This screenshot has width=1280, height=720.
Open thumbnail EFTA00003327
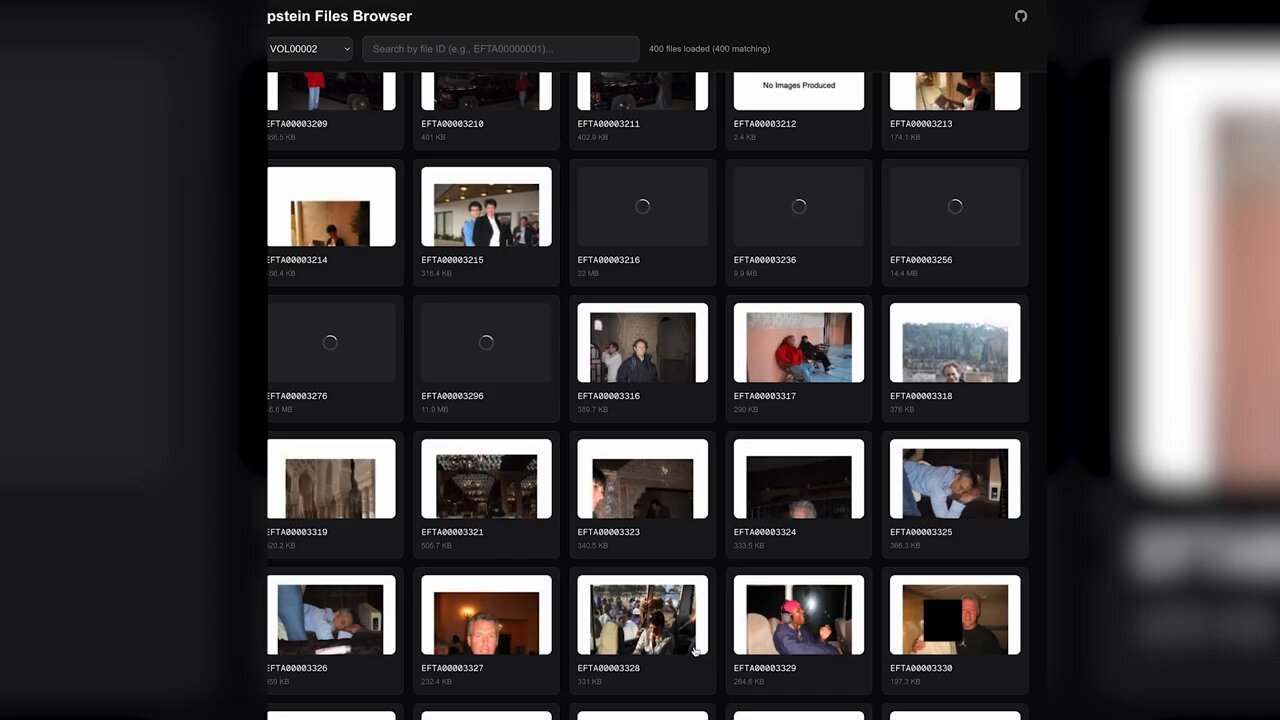(486, 614)
